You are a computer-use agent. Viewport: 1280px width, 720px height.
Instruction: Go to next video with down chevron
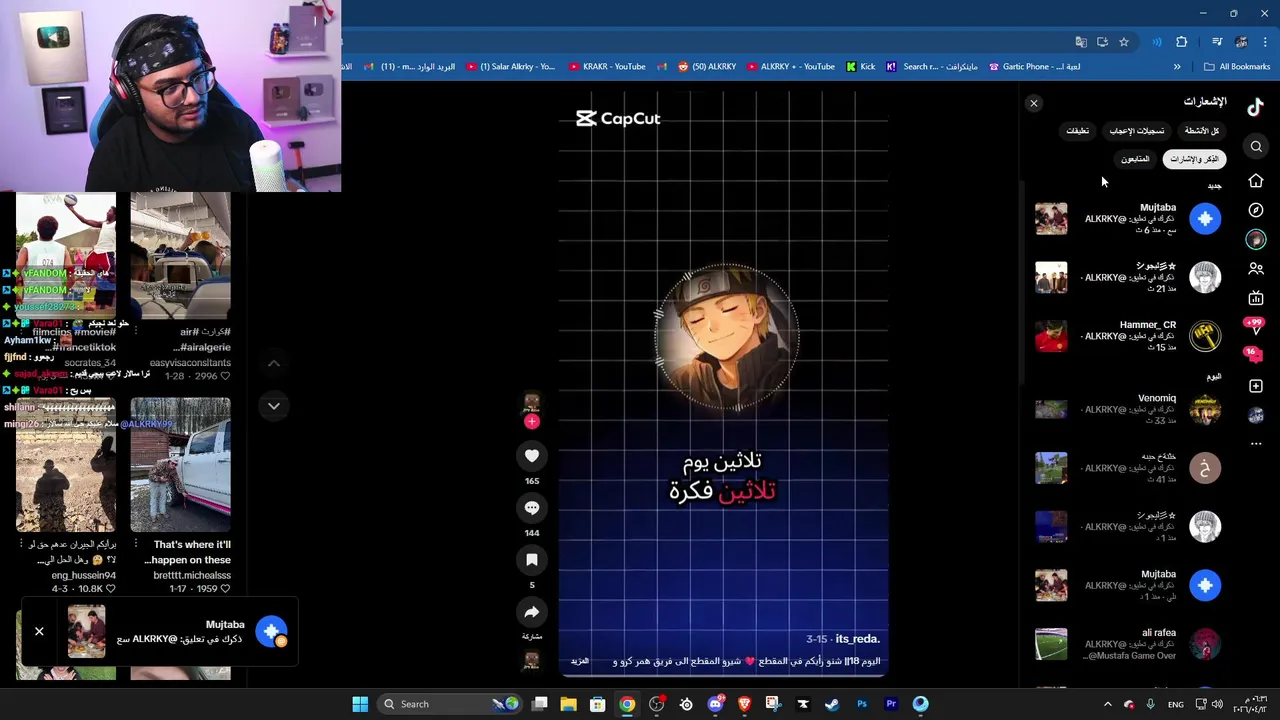click(274, 406)
